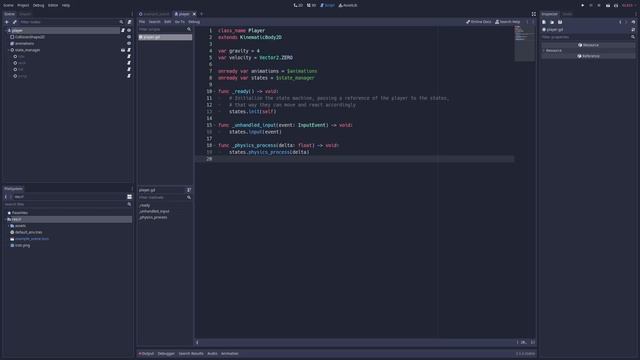Open the Scene menu
The image size is (640, 360).
[x=8, y=5]
